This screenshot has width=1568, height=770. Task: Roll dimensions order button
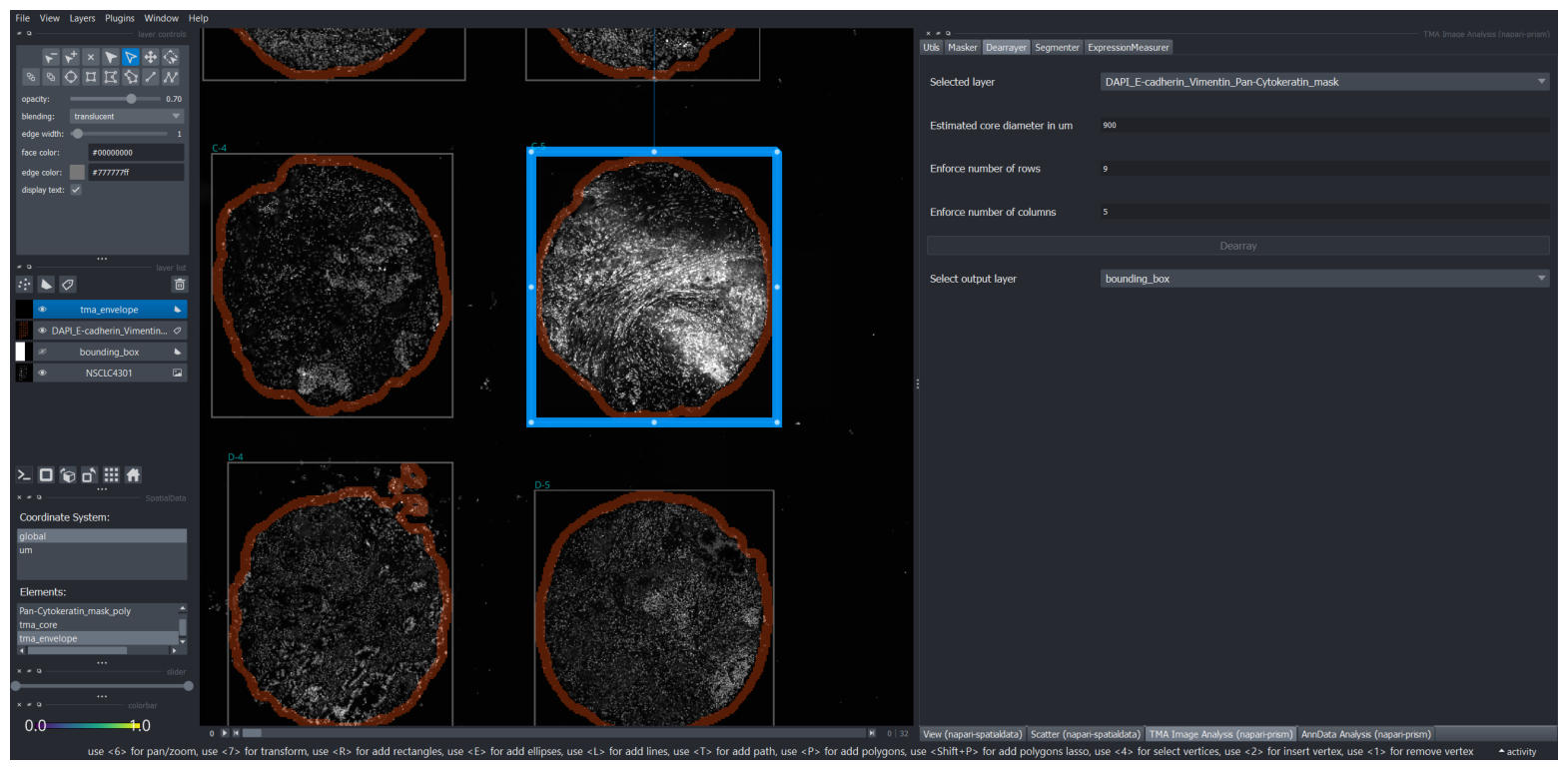point(68,475)
